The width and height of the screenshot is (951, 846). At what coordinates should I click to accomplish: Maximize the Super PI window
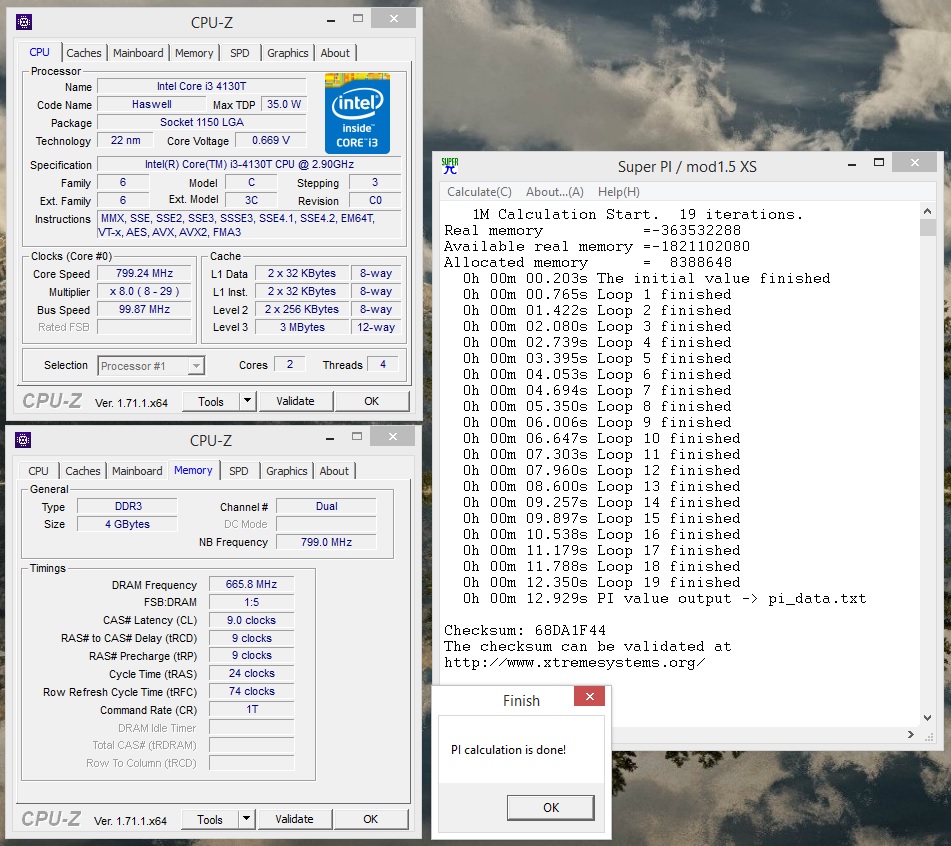pos(879,163)
